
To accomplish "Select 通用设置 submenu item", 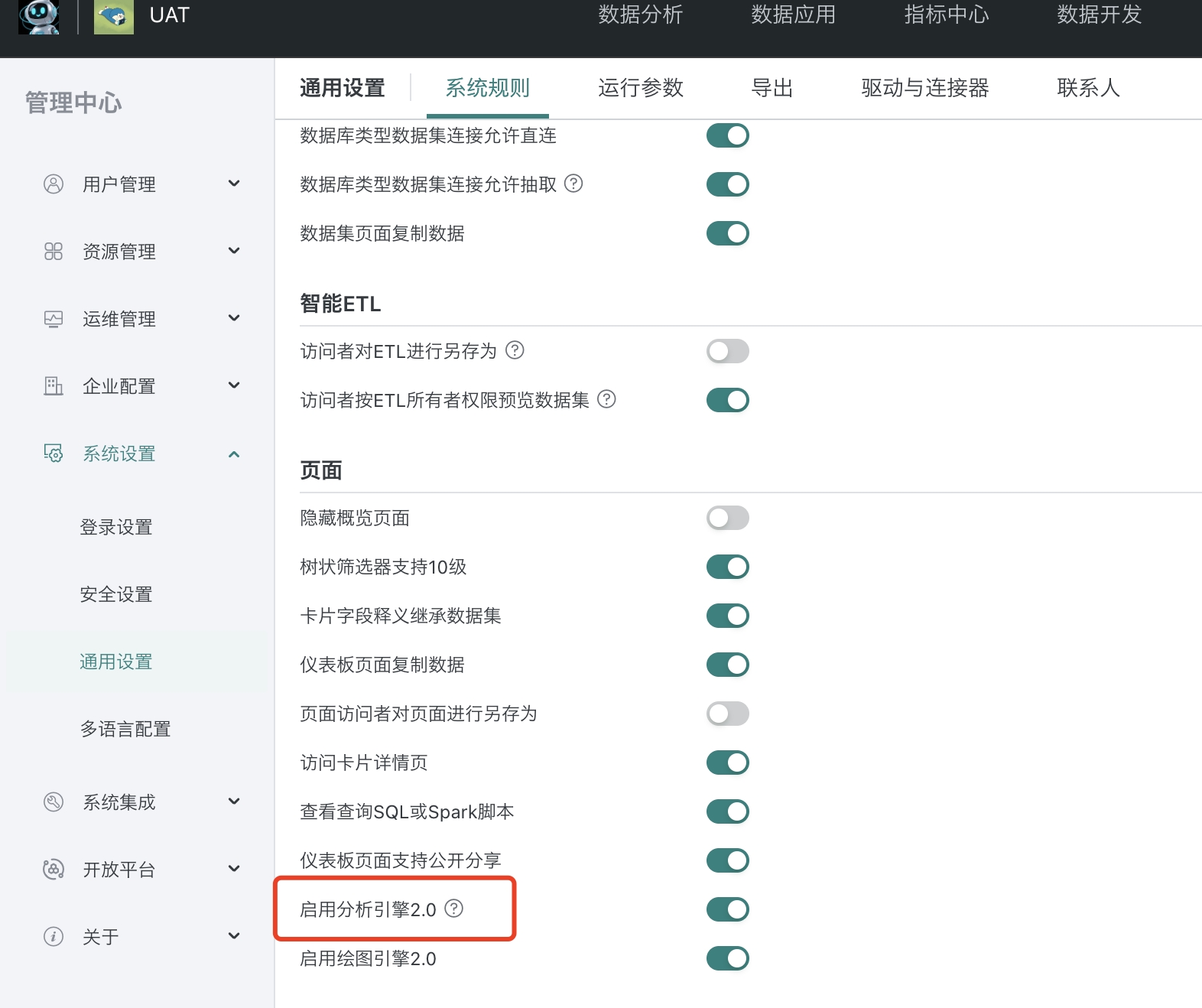I will (x=116, y=662).
